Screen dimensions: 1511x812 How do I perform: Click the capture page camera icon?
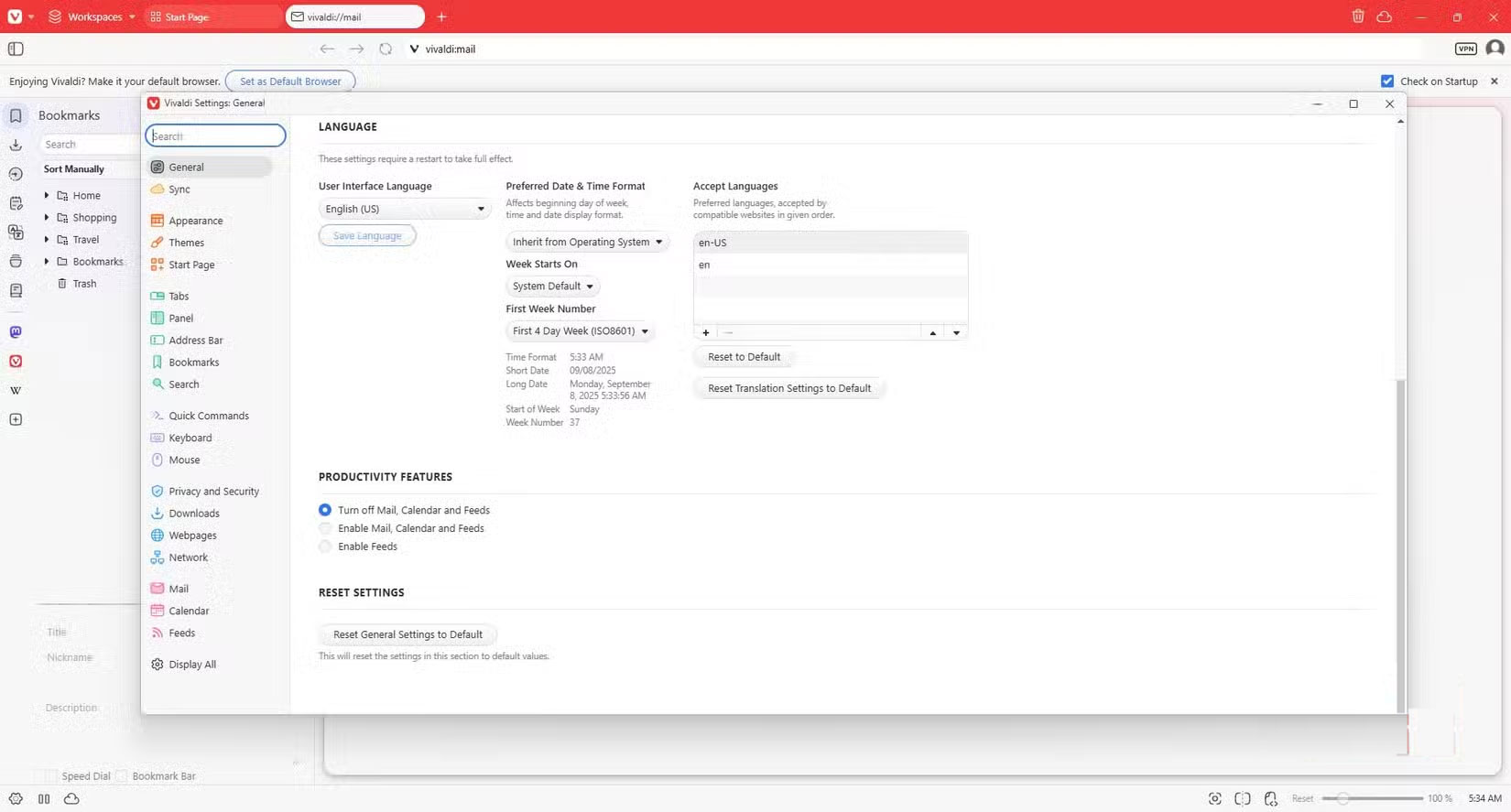point(1214,798)
